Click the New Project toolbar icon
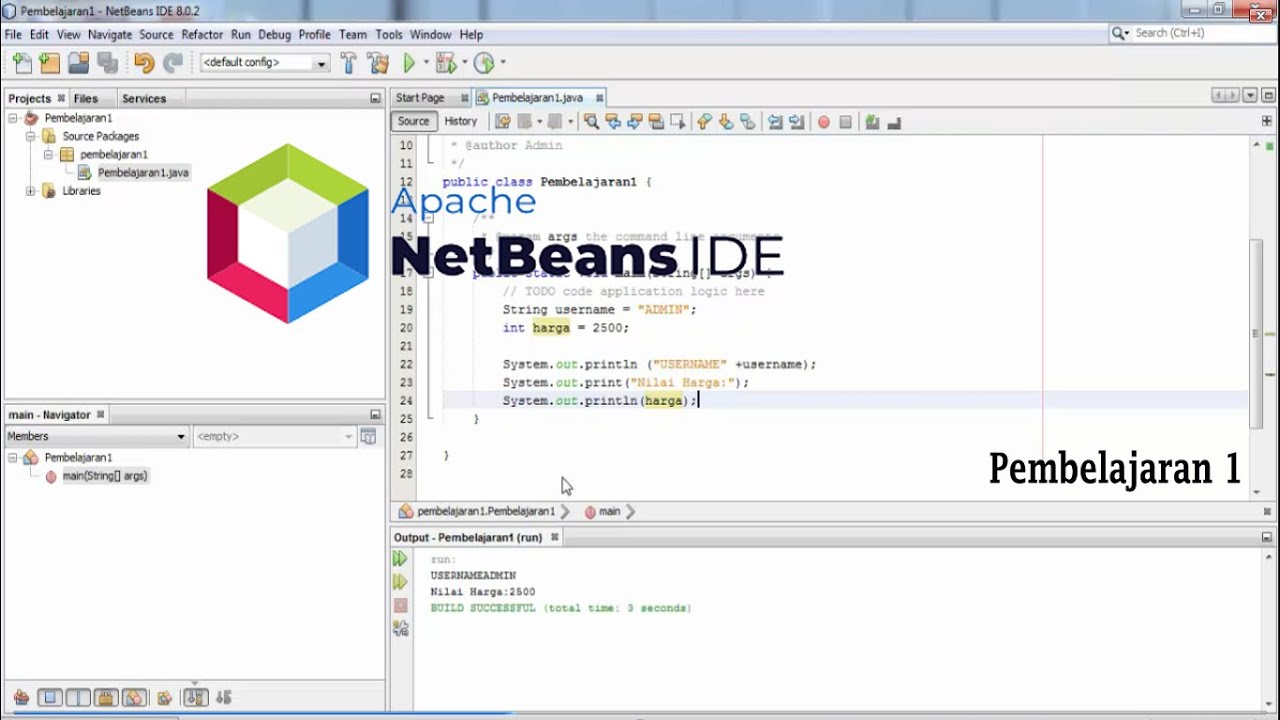 point(50,64)
